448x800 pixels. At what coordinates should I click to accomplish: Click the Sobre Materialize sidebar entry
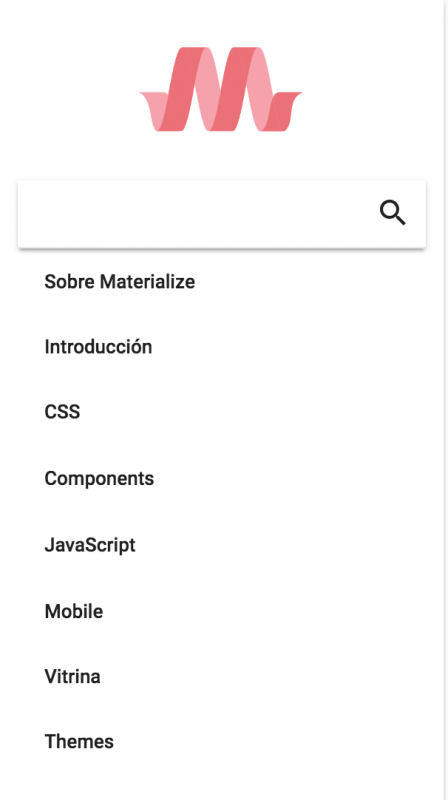coord(119,282)
